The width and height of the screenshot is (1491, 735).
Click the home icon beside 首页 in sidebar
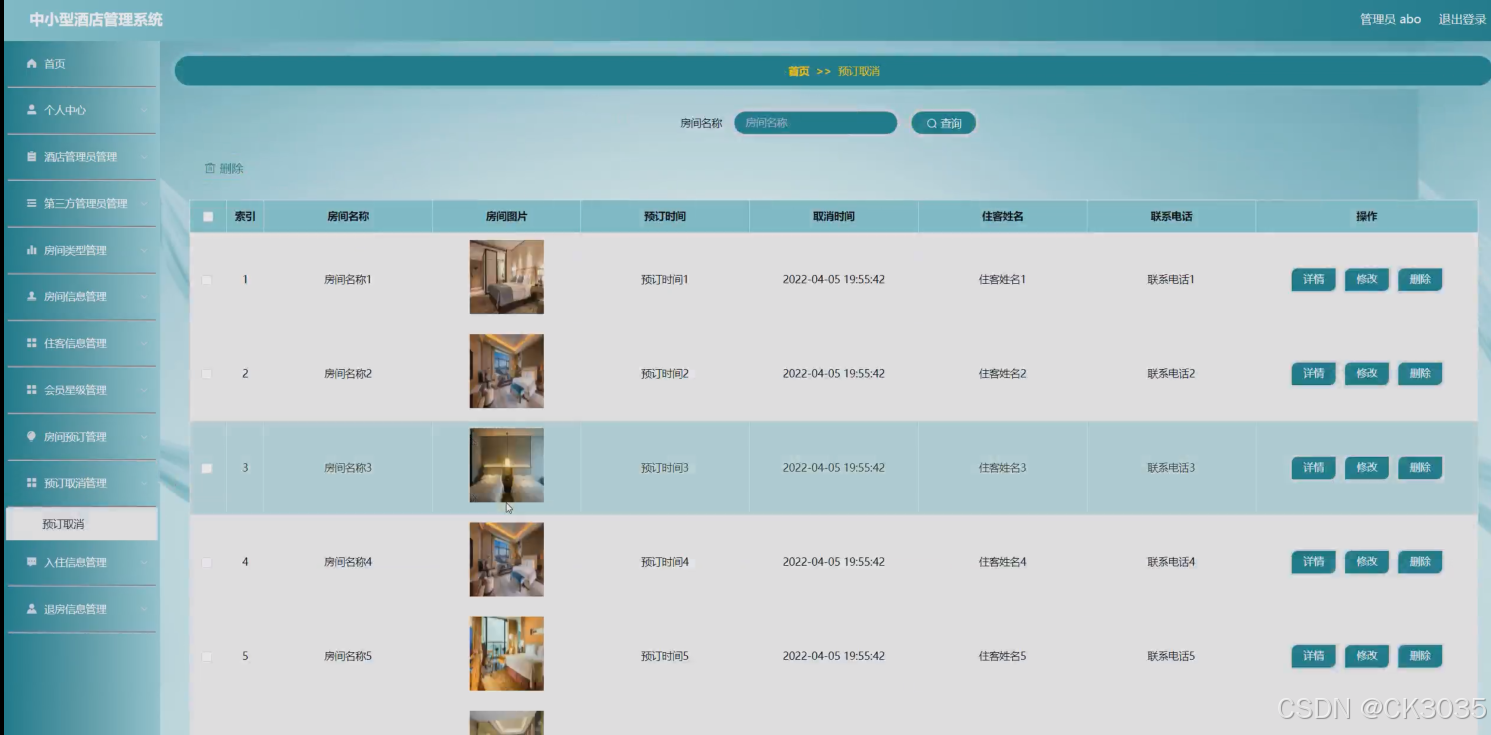click(x=31, y=64)
